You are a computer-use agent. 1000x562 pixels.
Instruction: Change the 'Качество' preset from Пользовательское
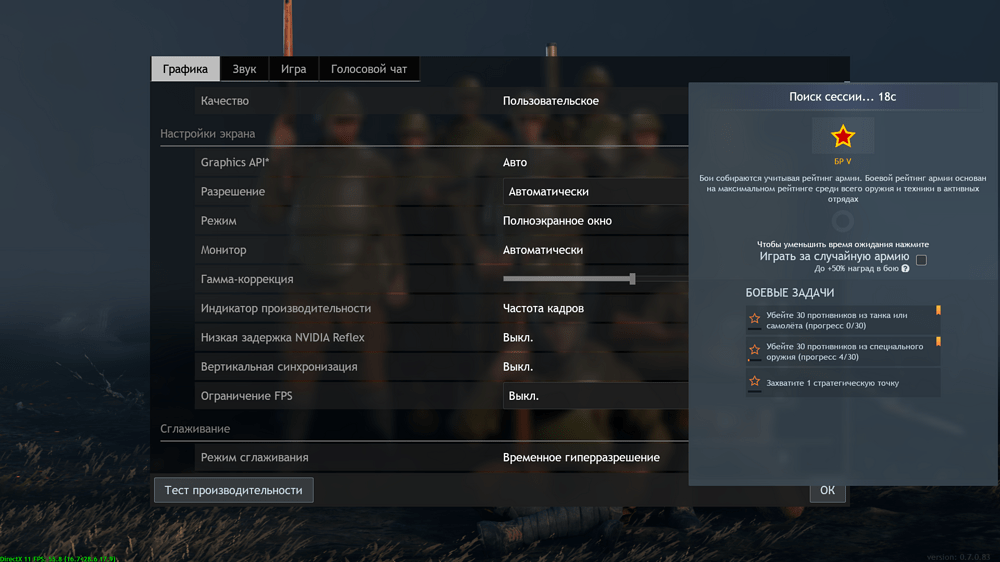pyautogui.click(x=551, y=101)
